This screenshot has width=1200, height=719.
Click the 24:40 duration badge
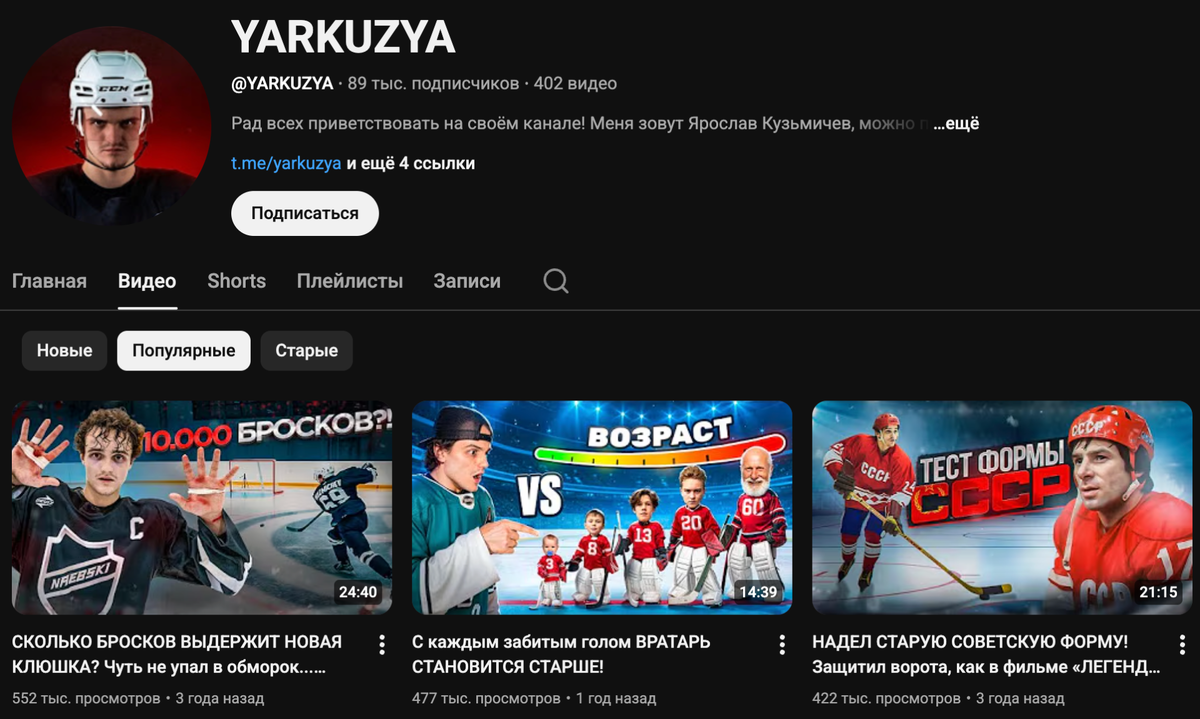(x=358, y=592)
